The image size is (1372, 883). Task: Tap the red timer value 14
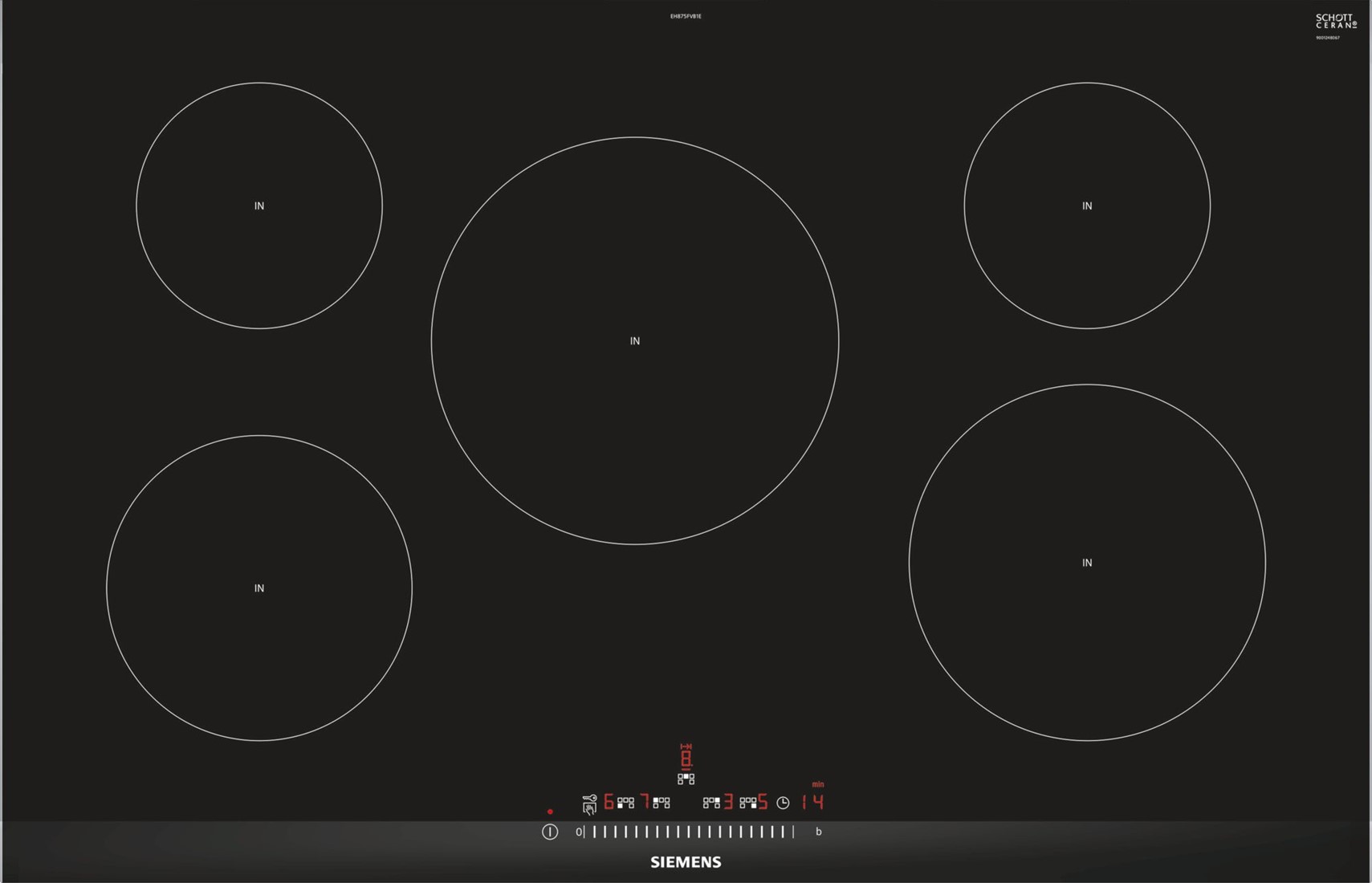click(x=812, y=802)
